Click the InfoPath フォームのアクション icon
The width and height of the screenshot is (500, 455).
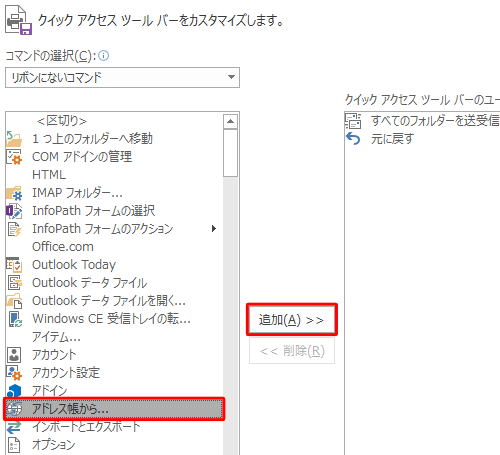(x=14, y=229)
